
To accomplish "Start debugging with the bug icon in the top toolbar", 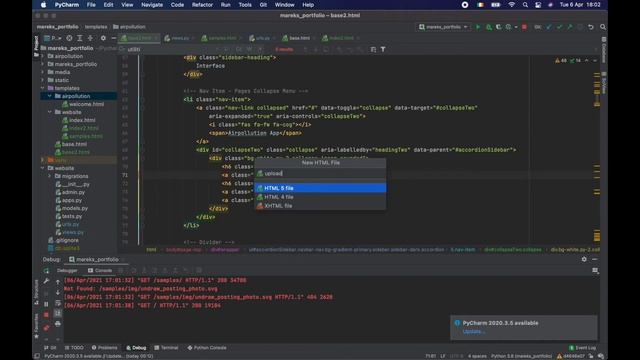I will pos(489,27).
